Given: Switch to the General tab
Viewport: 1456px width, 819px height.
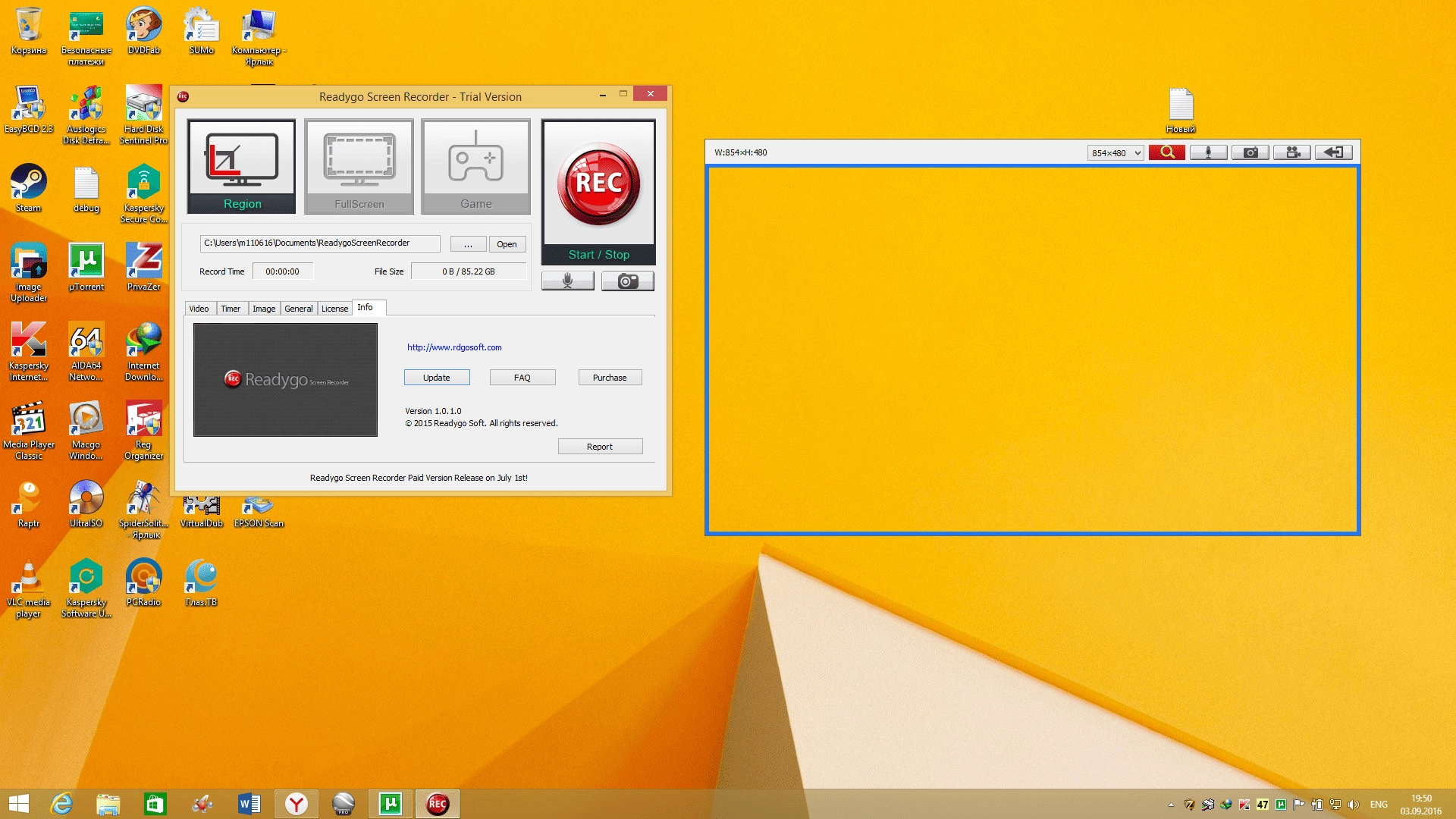Looking at the screenshot, I should [299, 309].
